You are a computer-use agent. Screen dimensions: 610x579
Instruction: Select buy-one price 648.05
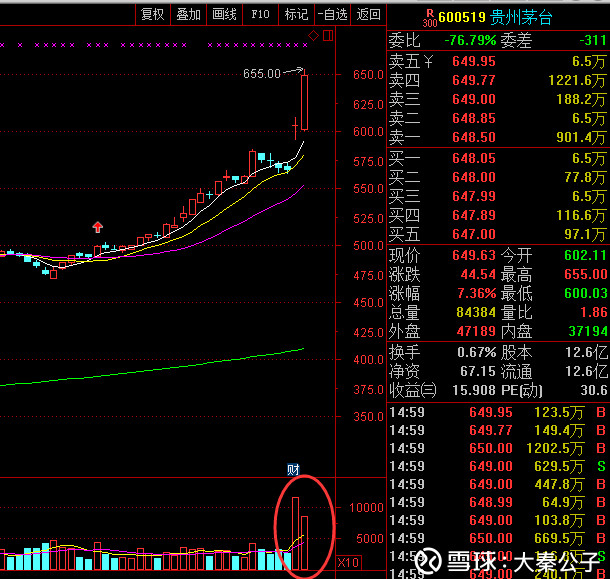click(x=474, y=158)
